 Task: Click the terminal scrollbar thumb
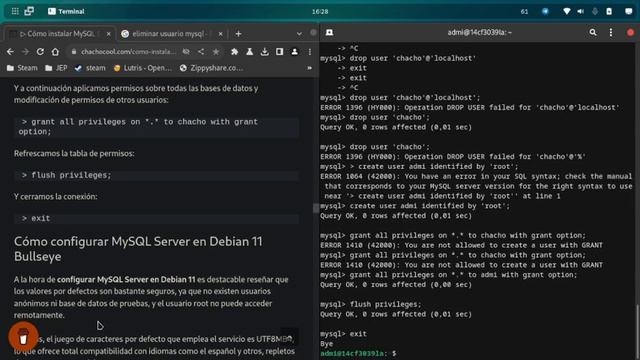tap(637, 331)
